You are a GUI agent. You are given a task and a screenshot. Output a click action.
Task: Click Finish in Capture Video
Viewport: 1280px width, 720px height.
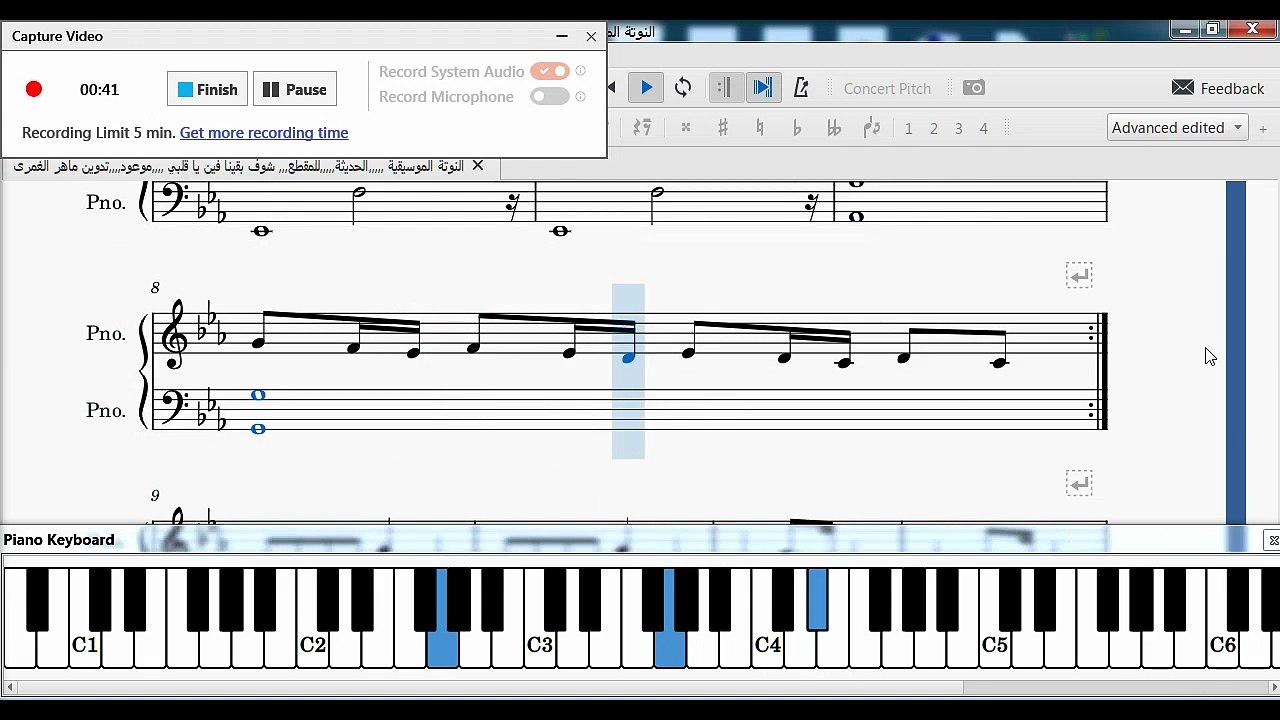pyautogui.click(x=207, y=89)
